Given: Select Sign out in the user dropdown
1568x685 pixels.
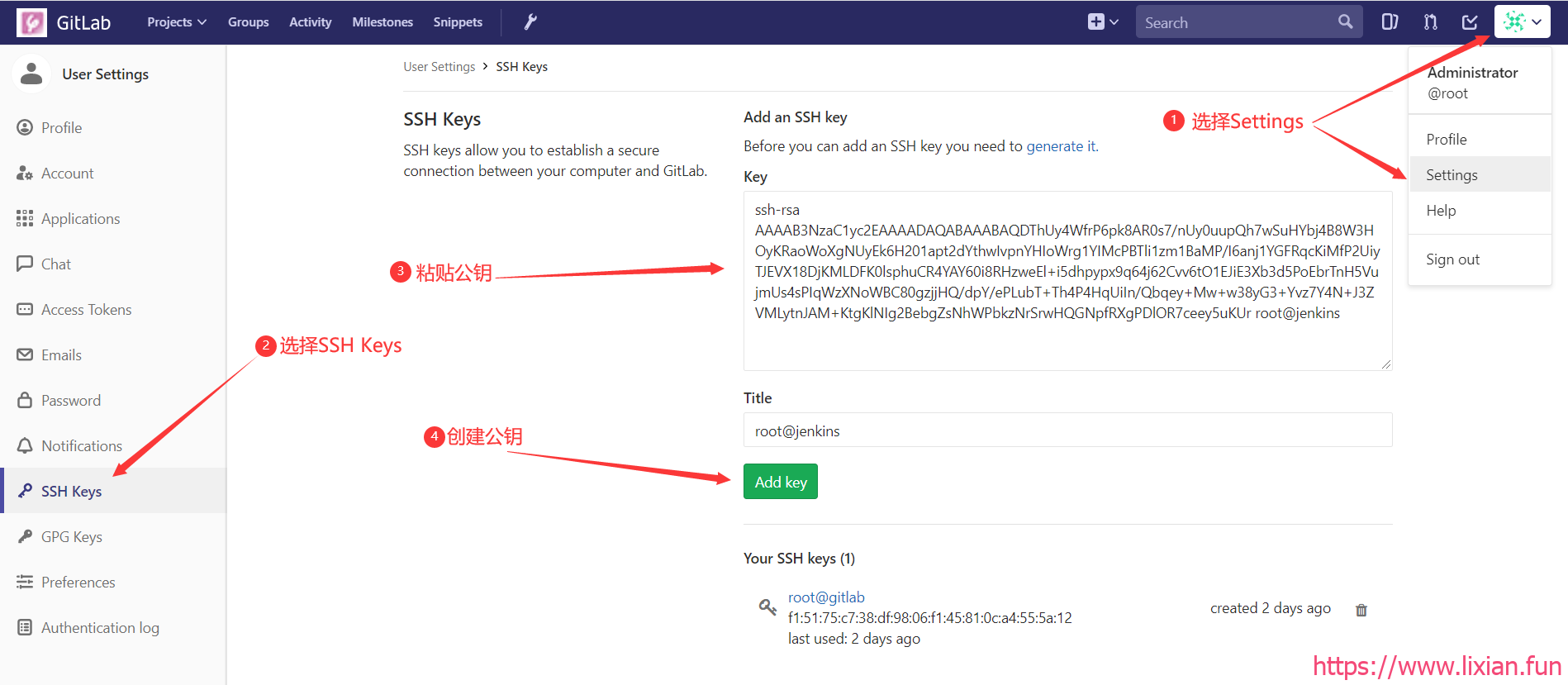Looking at the screenshot, I should tap(1480, 259).
